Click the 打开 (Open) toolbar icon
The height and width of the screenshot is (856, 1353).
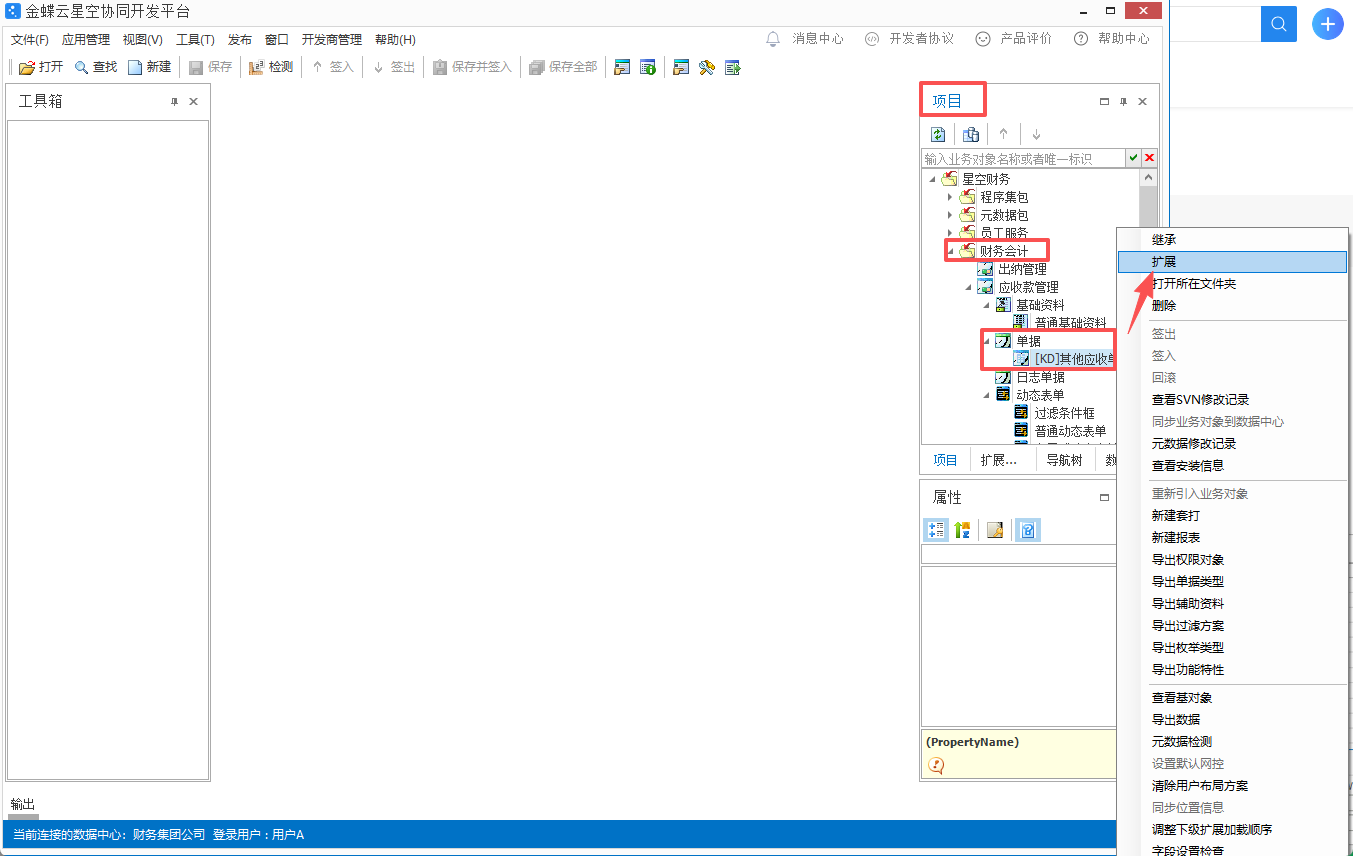click(x=27, y=68)
